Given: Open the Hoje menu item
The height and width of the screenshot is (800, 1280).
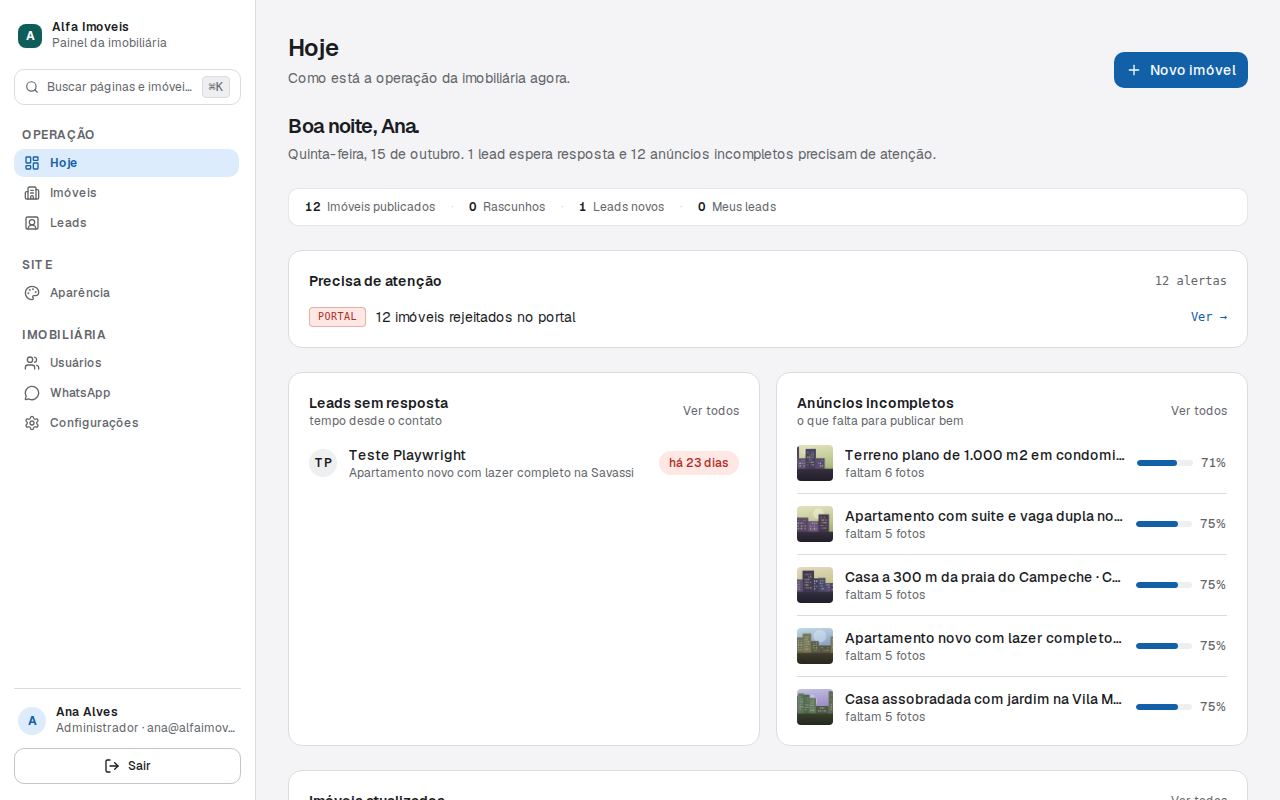Looking at the screenshot, I should tap(127, 163).
